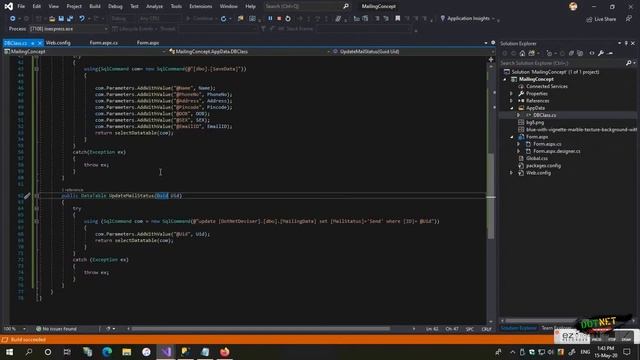Open File Explorer from the taskbar

(x=127, y=351)
